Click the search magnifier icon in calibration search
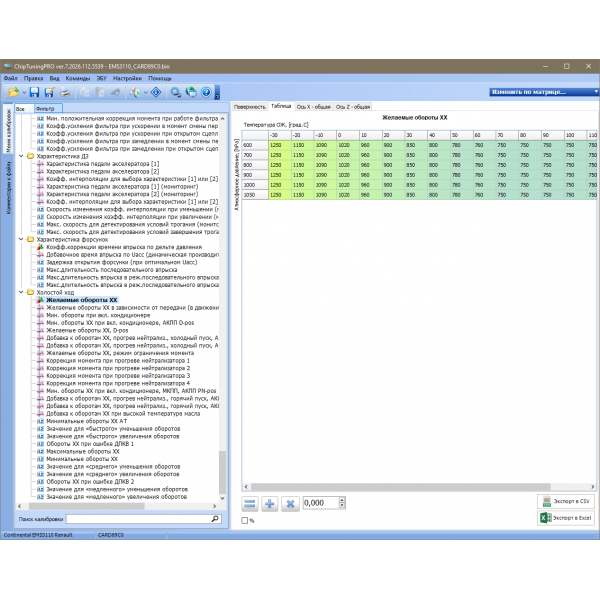 [x=214, y=520]
